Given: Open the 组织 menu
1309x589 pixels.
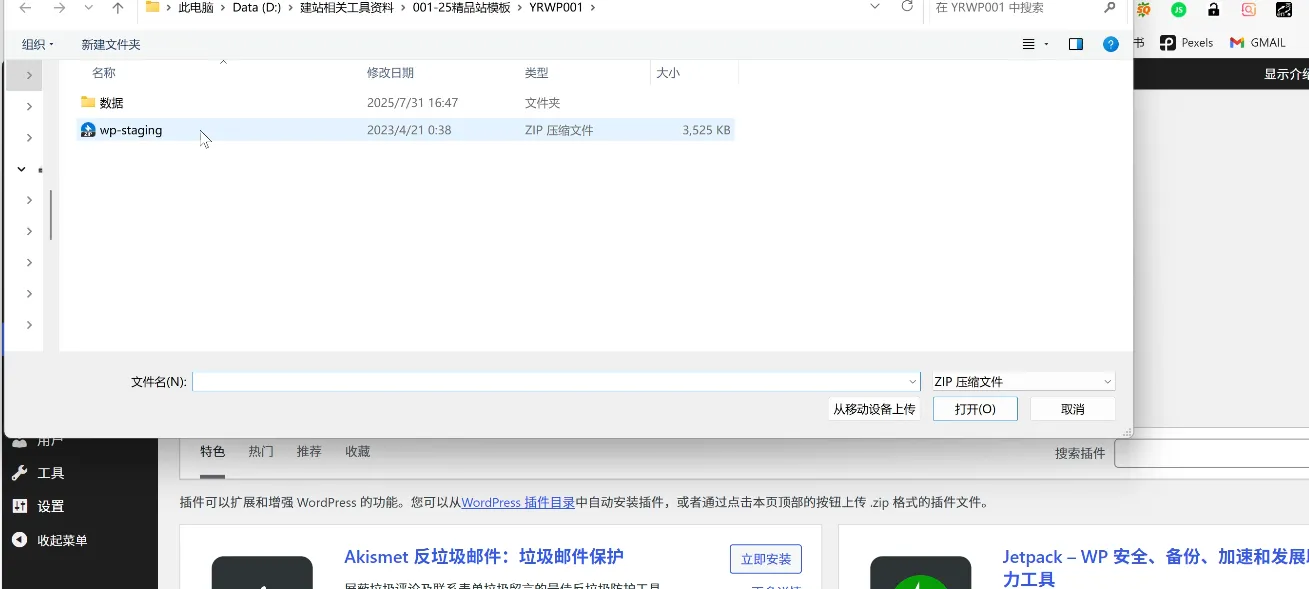Looking at the screenshot, I should pos(38,45).
